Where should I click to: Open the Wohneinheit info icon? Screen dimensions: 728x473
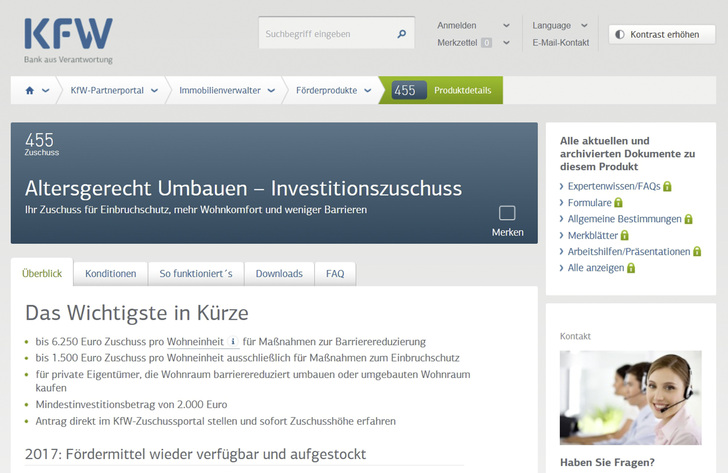pos(233,341)
